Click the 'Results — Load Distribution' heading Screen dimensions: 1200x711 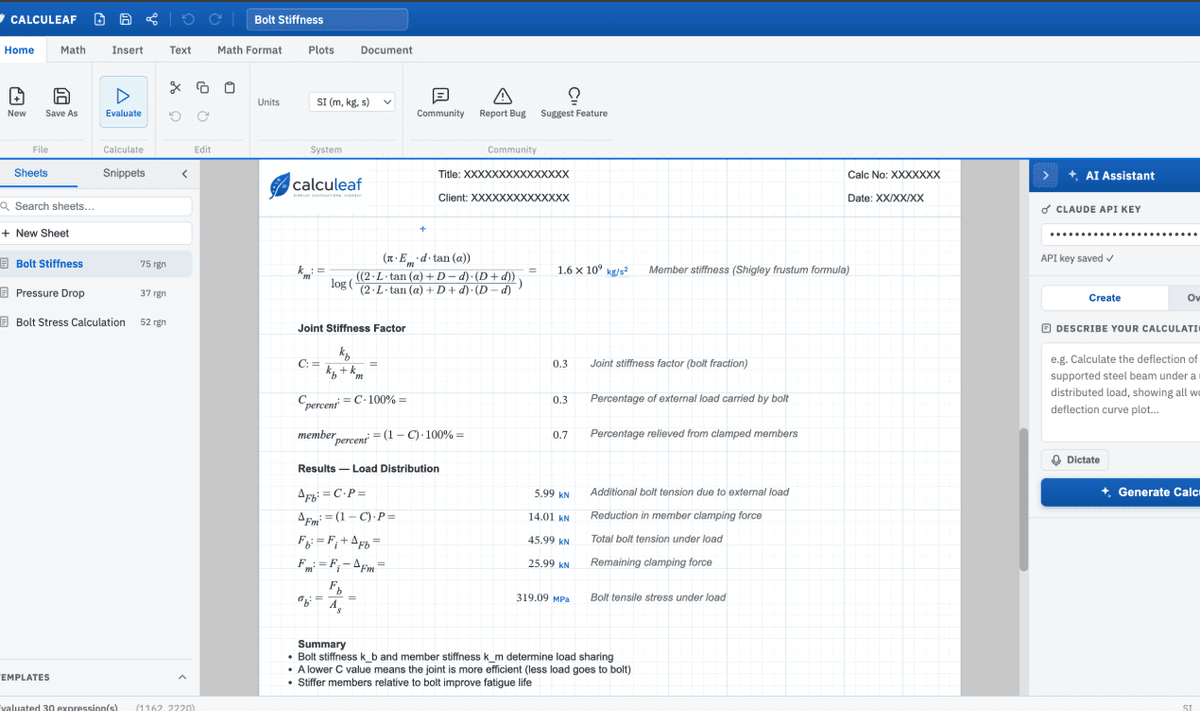click(368, 468)
